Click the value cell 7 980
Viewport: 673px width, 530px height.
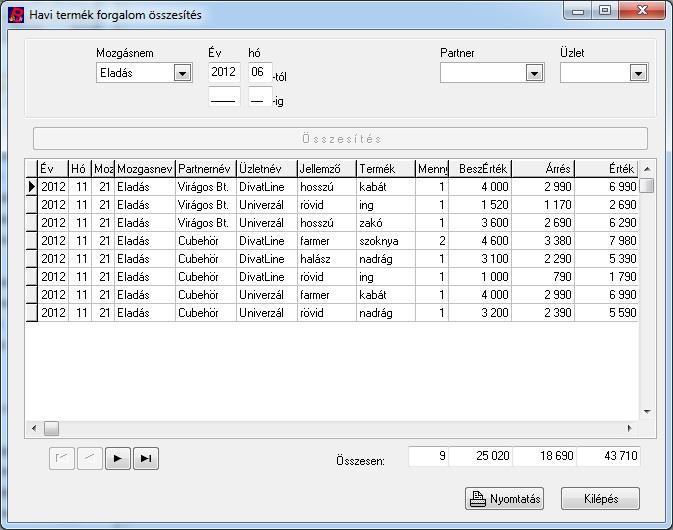click(606, 241)
